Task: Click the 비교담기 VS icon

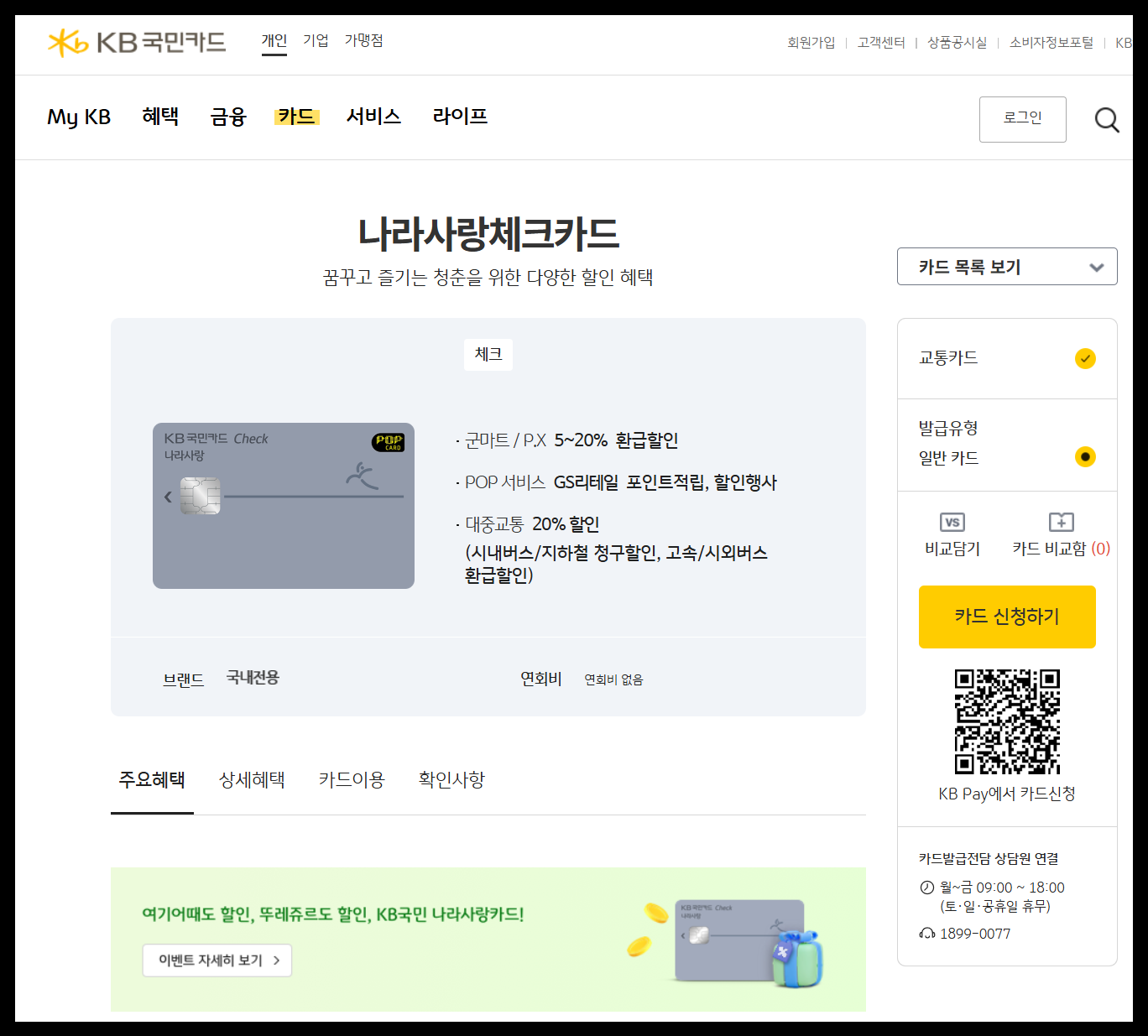Action: (952, 522)
